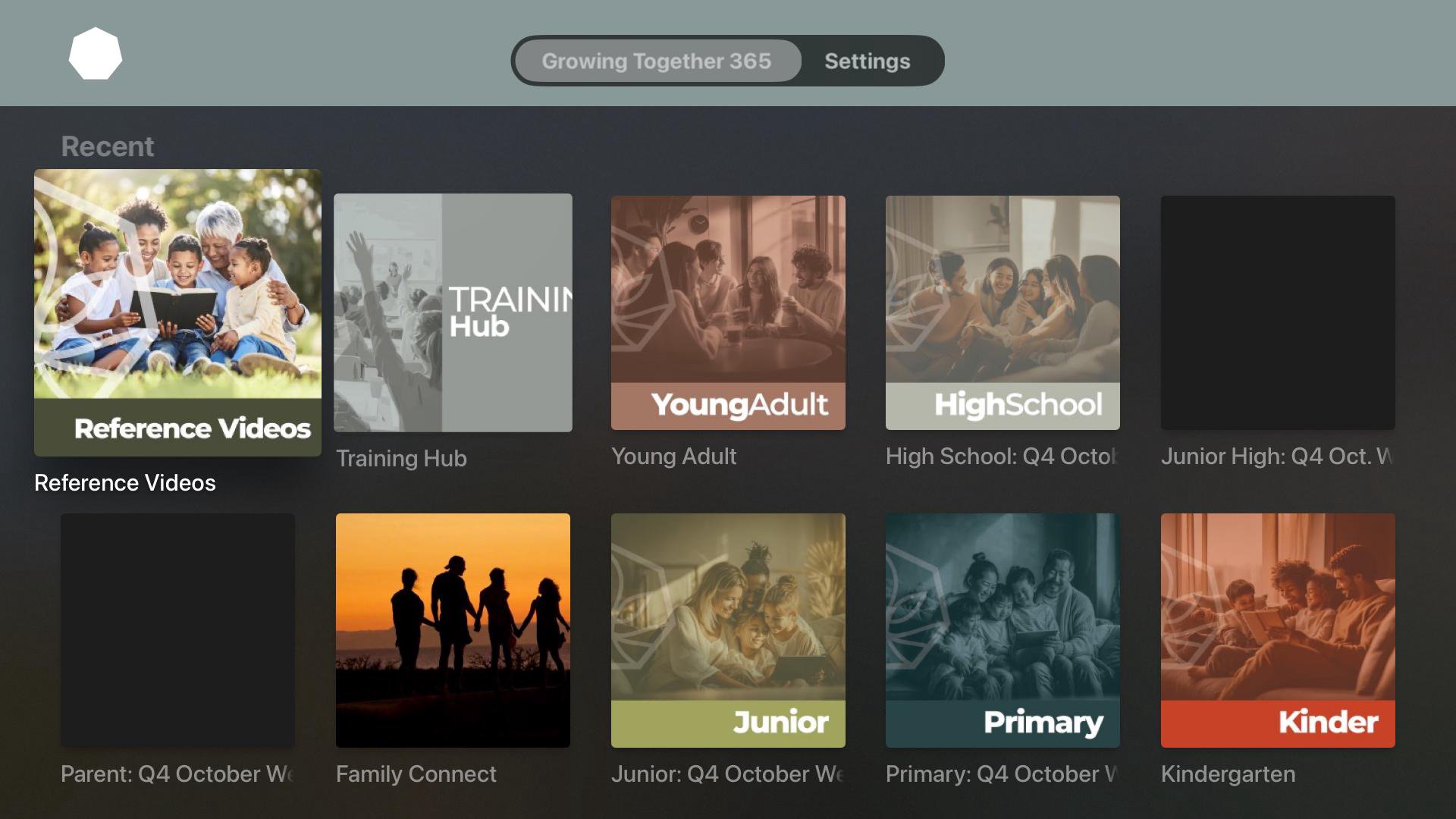The height and width of the screenshot is (819, 1456).
Task: Click the Reference Videos caption below tile
Action: [x=125, y=483]
